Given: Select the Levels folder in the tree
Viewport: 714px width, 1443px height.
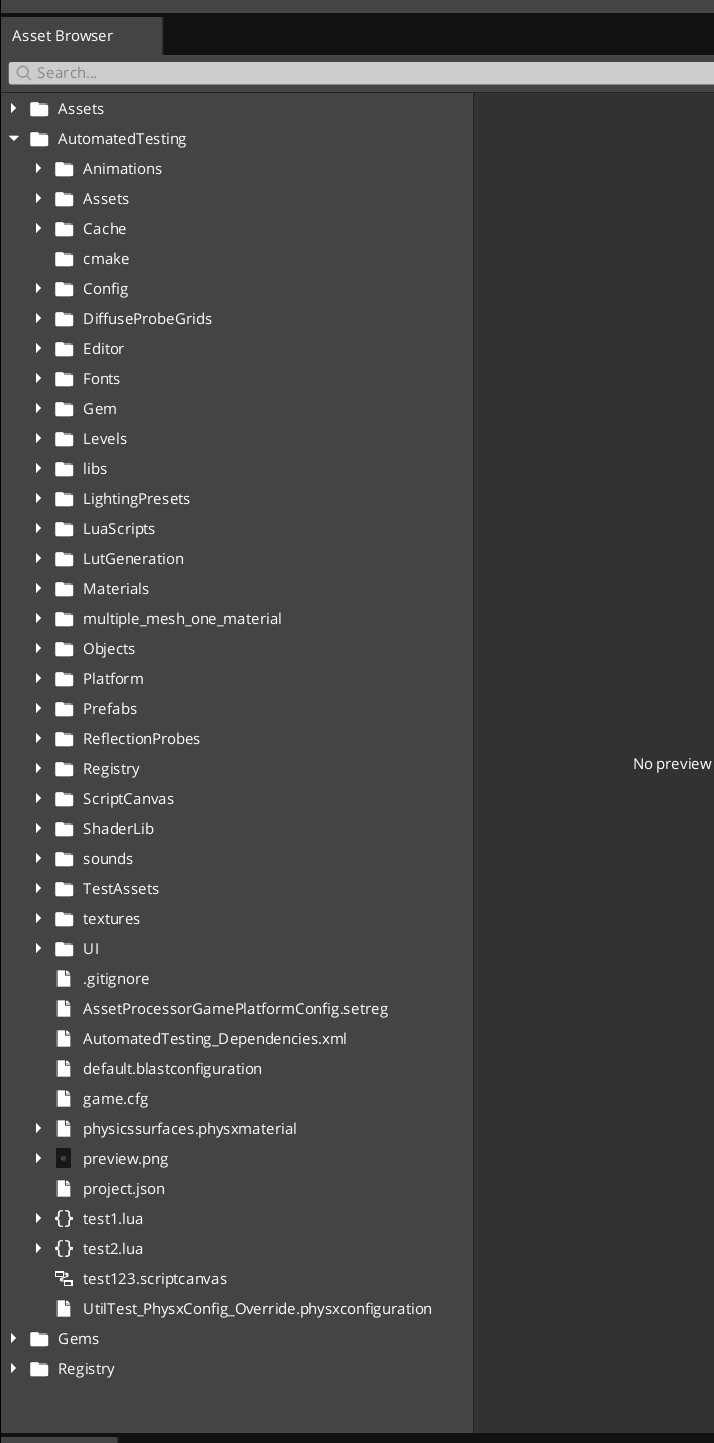Looking at the screenshot, I should 106,438.
